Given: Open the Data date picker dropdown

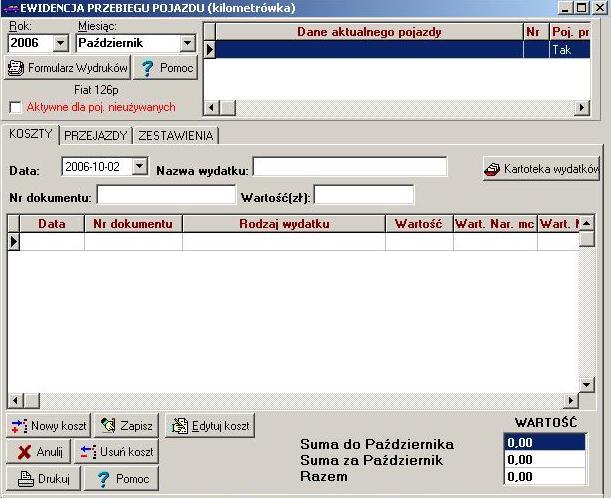Looking at the screenshot, I should click(x=139, y=166).
